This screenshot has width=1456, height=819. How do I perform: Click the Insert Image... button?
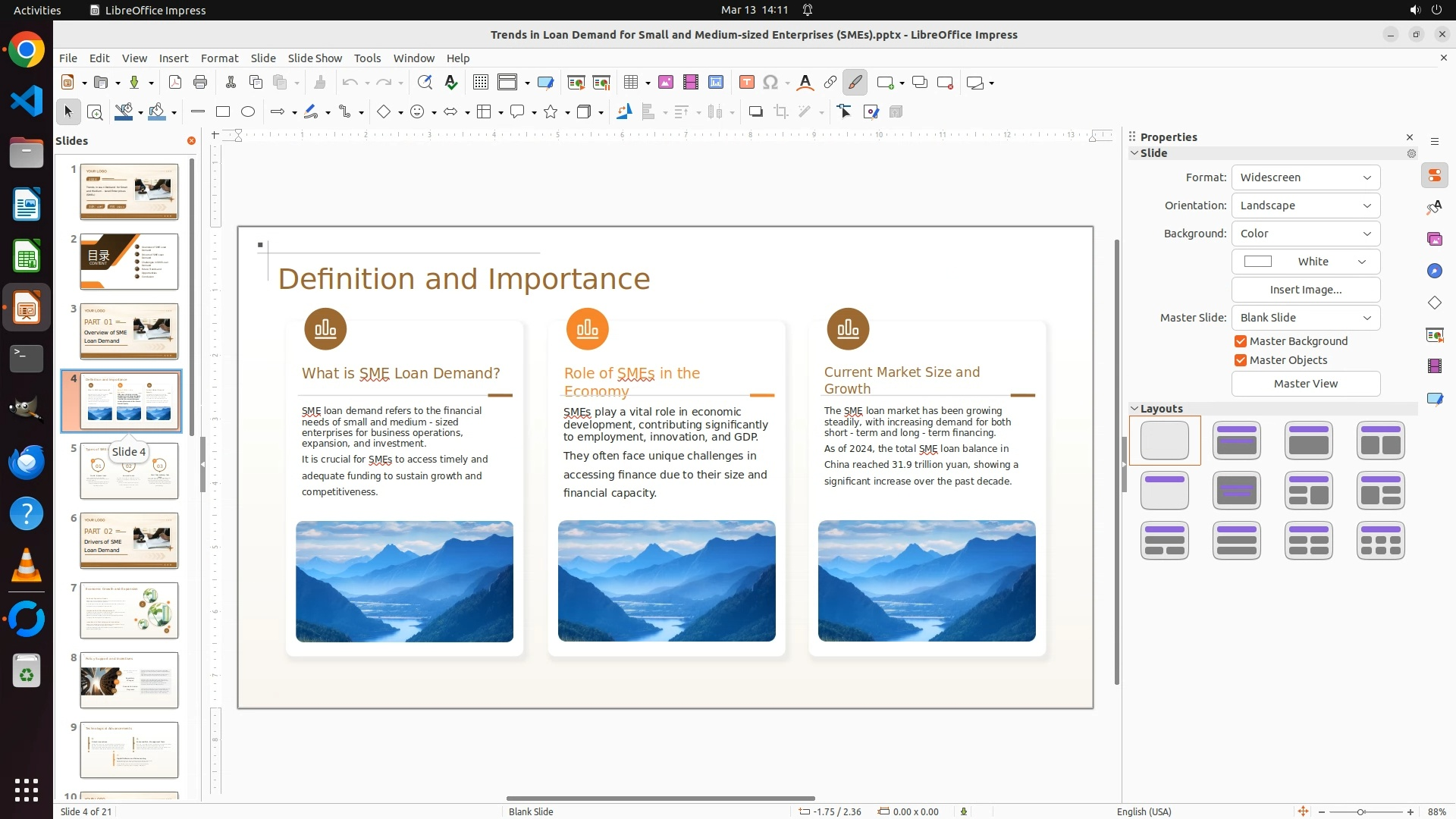[1305, 290]
